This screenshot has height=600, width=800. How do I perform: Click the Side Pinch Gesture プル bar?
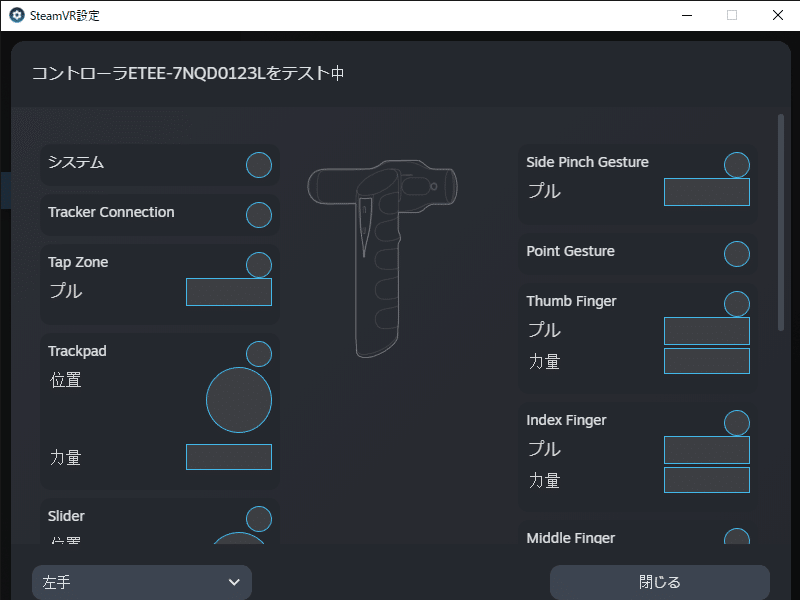click(707, 192)
